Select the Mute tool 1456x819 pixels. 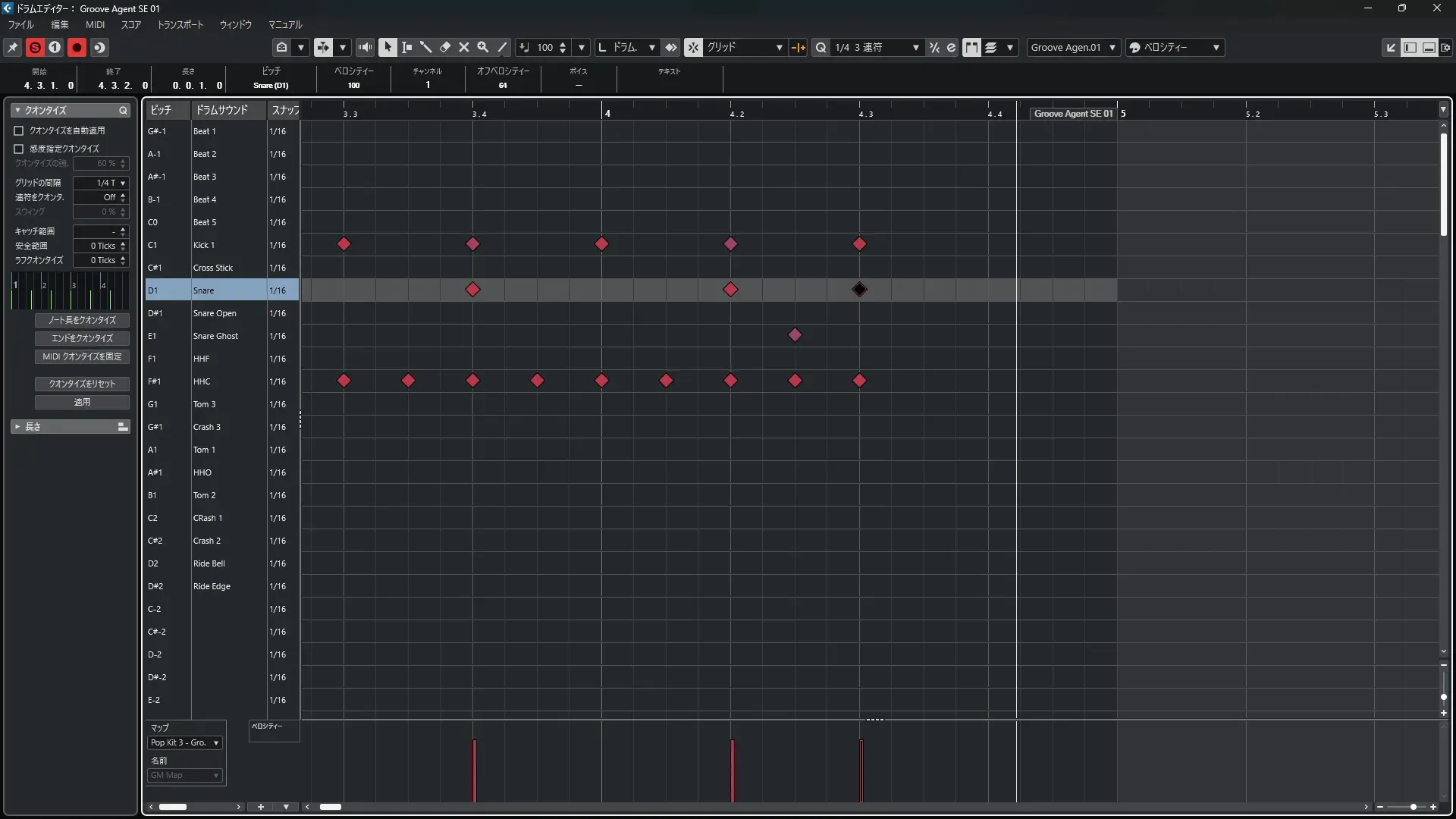(464, 47)
